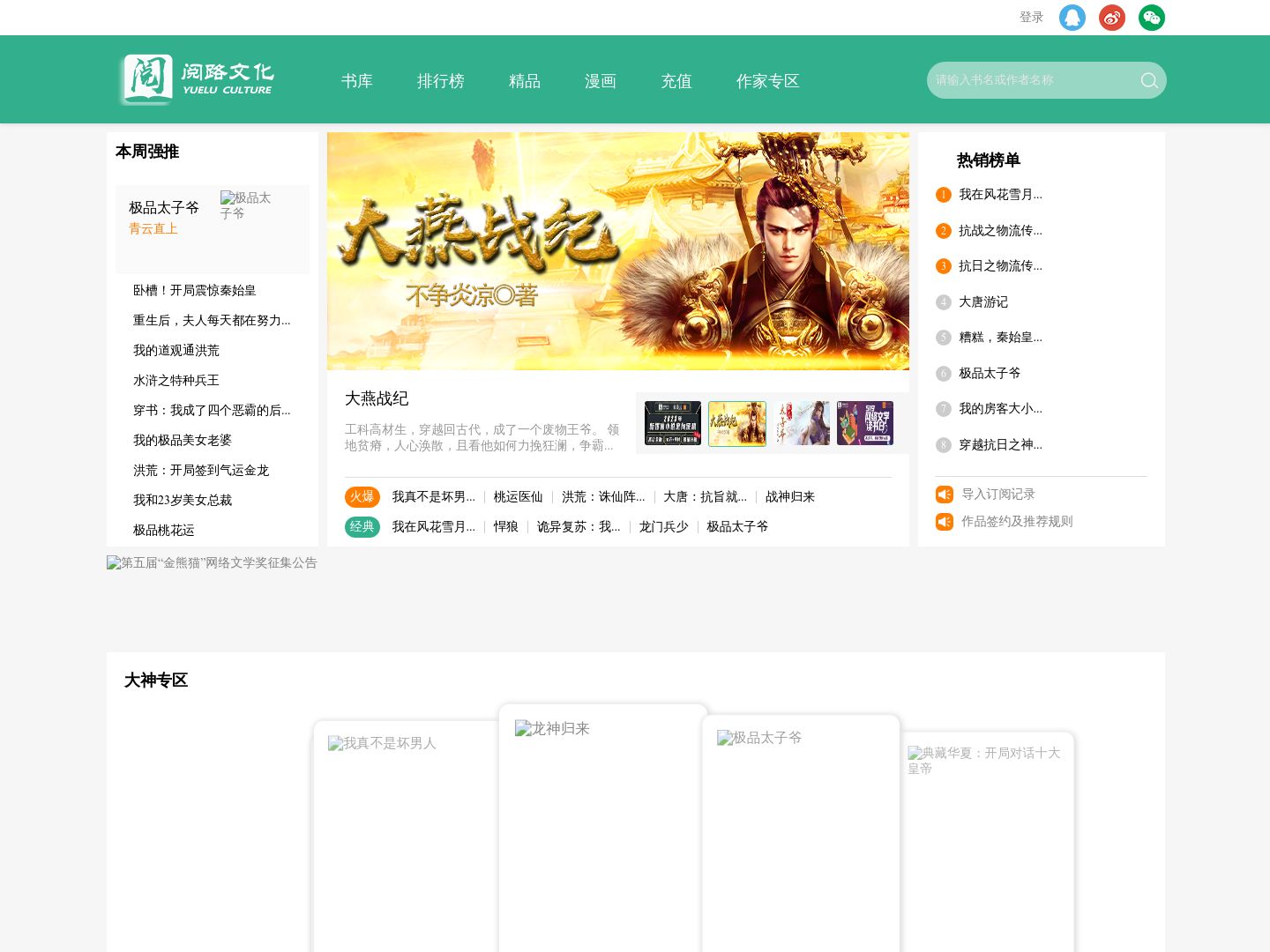Click the WeChat login icon
1270x952 pixels.
[x=1152, y=18]
